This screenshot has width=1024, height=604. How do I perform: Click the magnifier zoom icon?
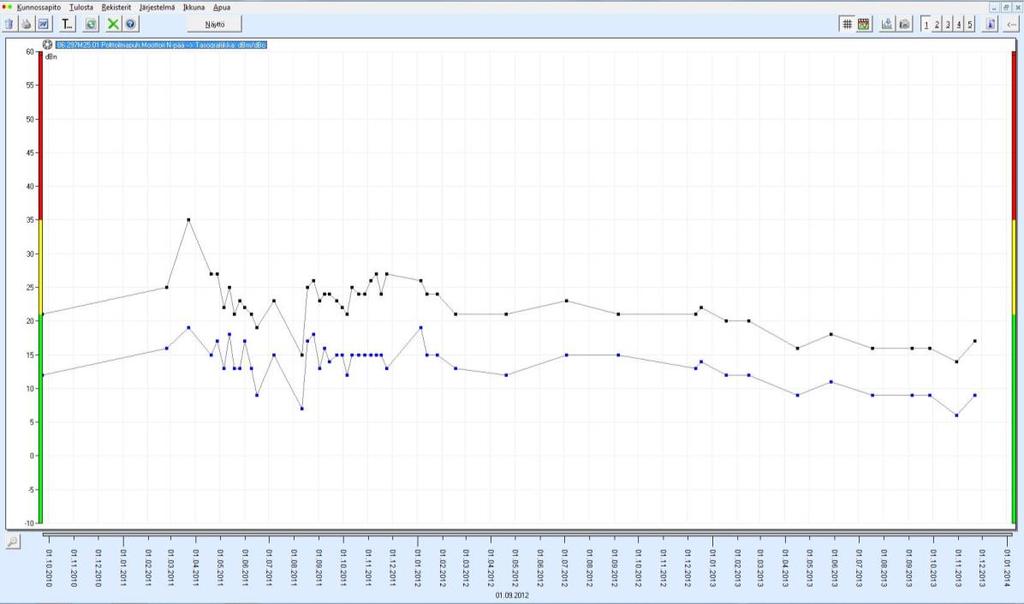(12, 541)
